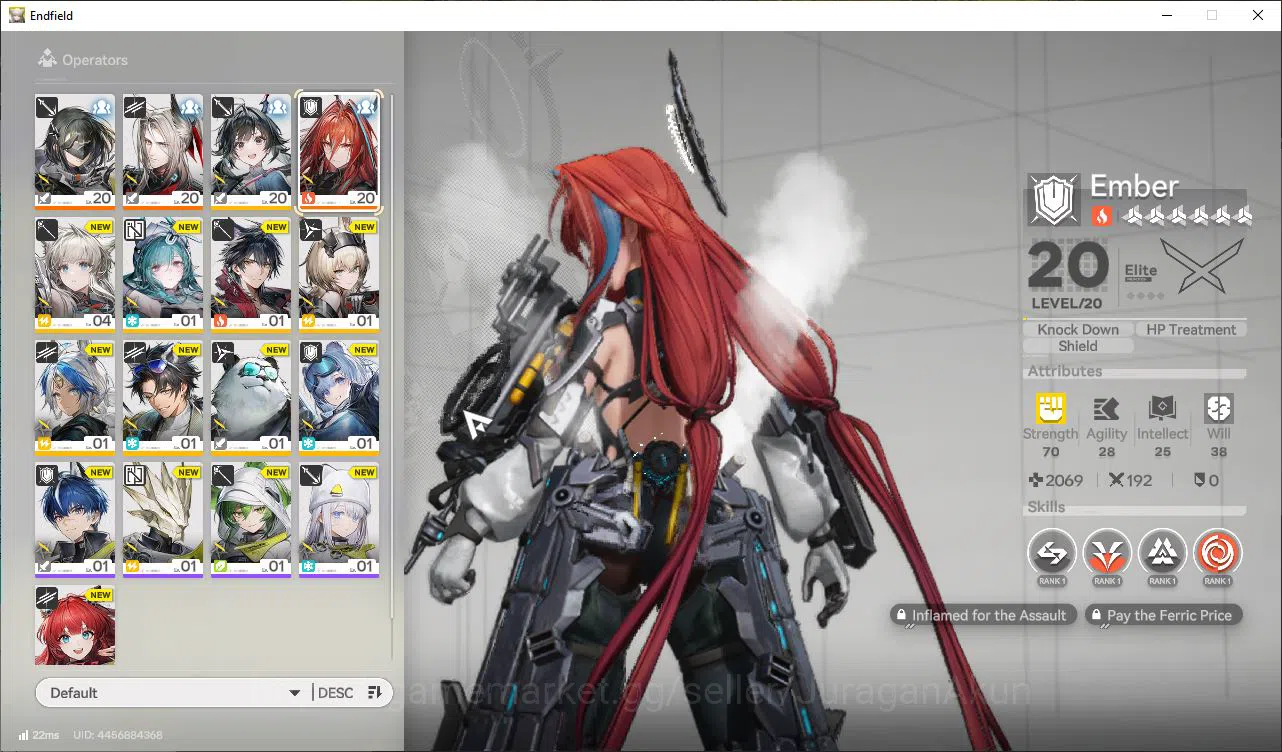Select the red-haired Ember card
This screenshot has height=752, width=1282.
coord(339,152)
